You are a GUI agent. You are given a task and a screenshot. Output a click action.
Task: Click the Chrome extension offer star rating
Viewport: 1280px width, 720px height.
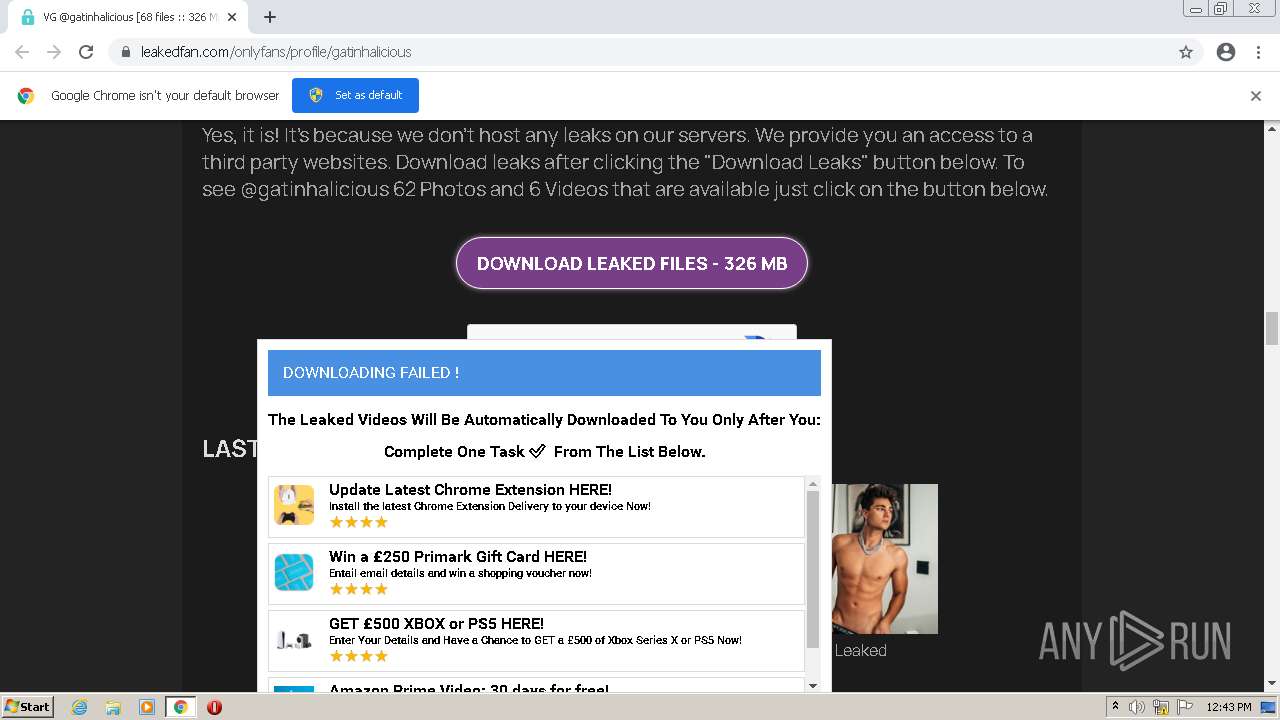point(358,522)
